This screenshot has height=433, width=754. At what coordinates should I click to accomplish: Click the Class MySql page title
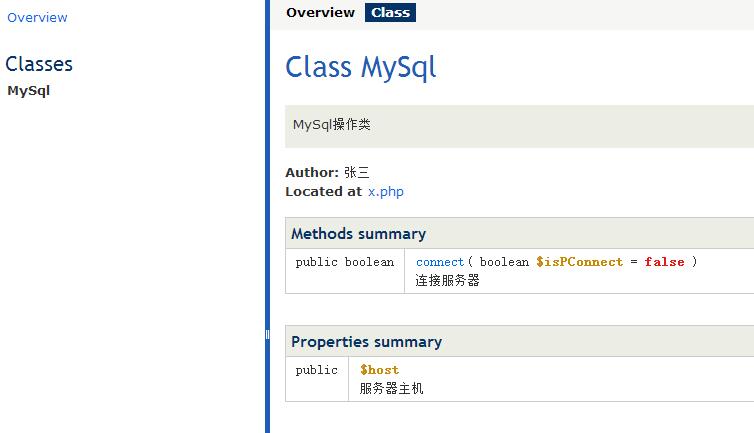point(361,67)
